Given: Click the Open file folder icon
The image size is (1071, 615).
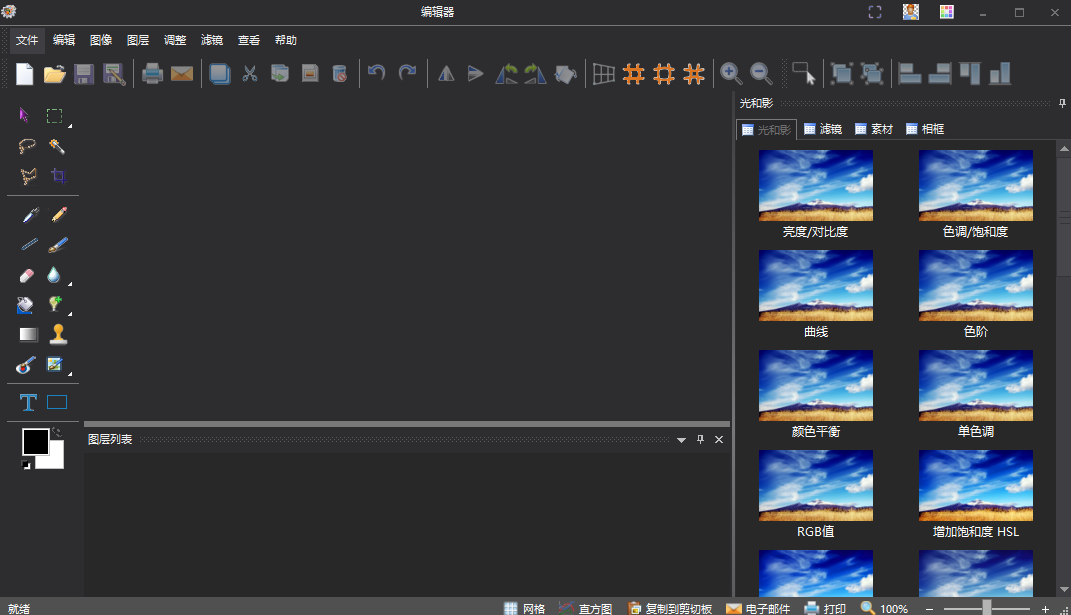Looking at the screenshot, I should (x=54, y=73).
